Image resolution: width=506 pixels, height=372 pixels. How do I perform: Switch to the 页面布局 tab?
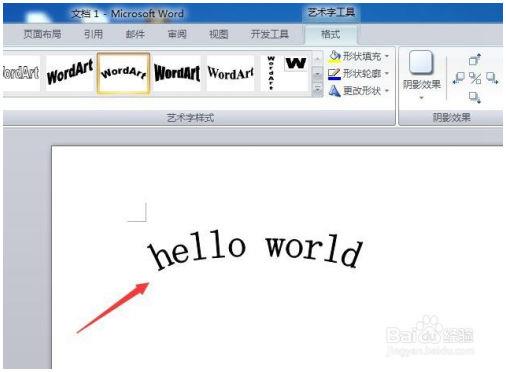point(42,34)
